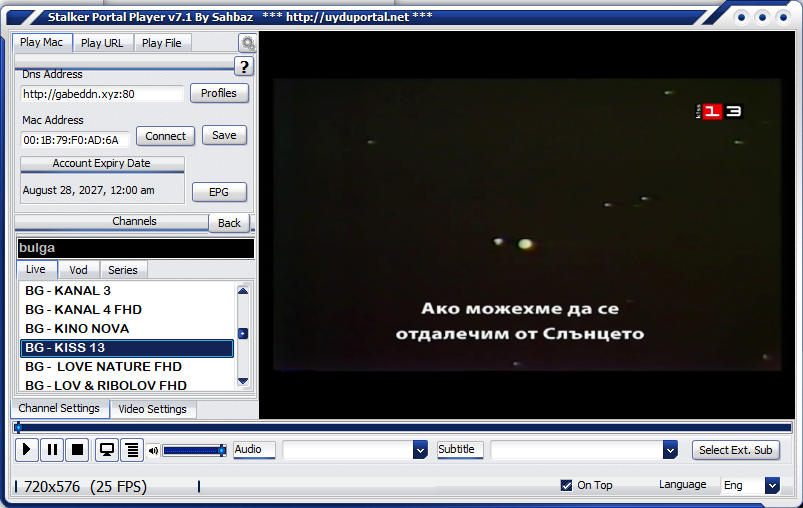Viewport: 803px width, 508px height.
Task: Open the Play File tab
Action: (161, 43)
